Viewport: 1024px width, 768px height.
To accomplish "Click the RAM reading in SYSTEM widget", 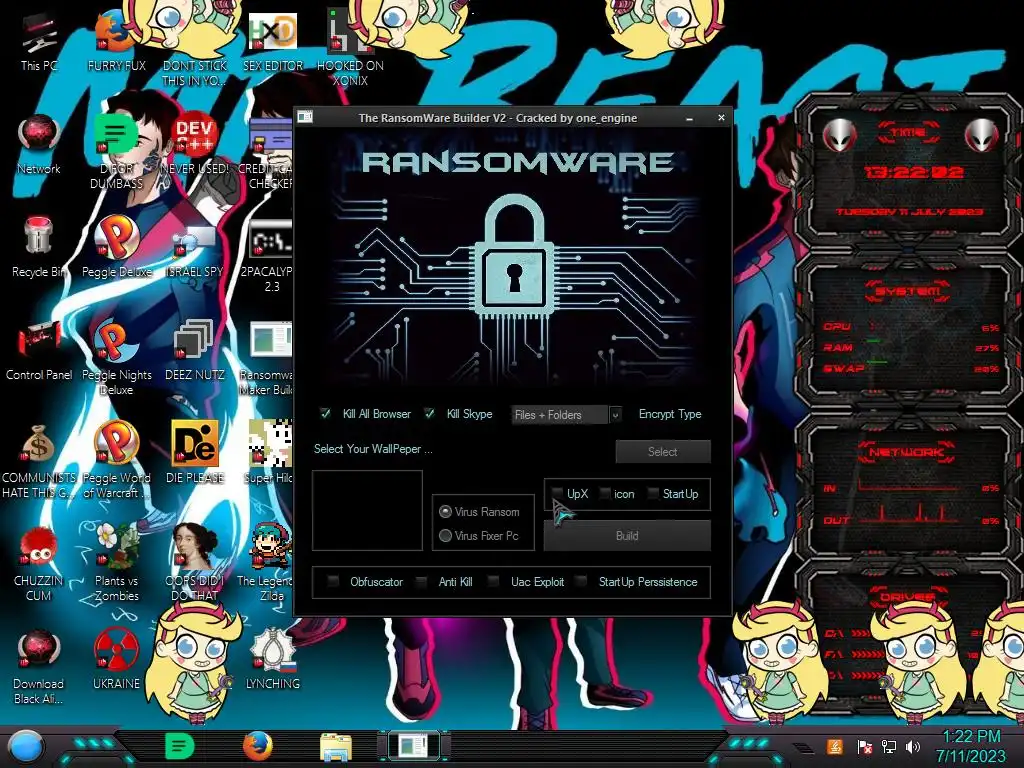I will 910,347.
